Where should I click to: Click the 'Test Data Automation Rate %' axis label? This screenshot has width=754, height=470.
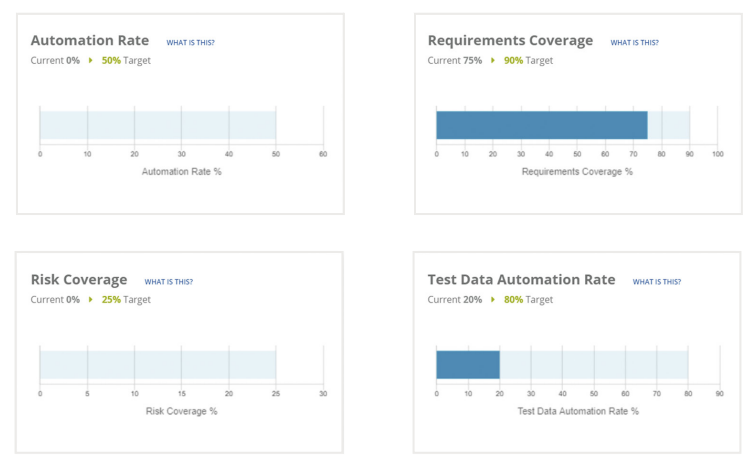click(x=577, y=411)
